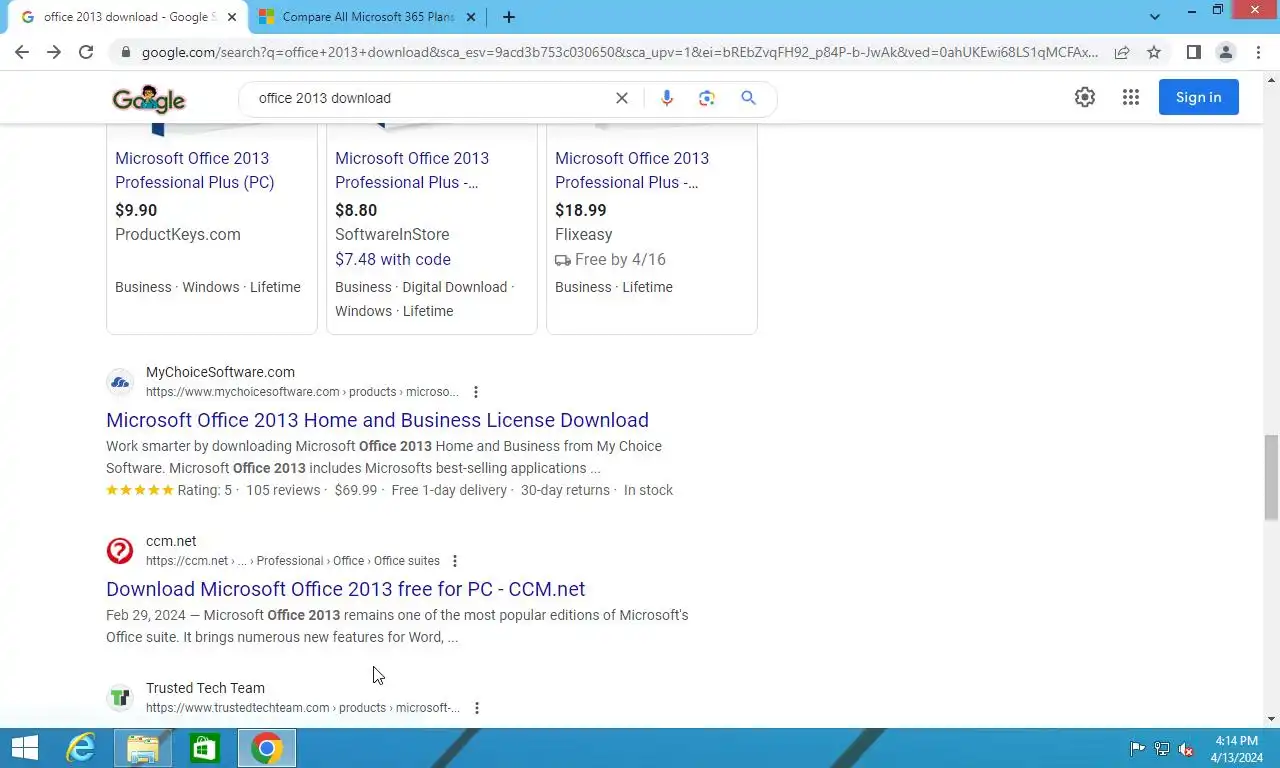
Task: Click the 105 reviews rating text
Action: pyautogui.click(x=283, y=490)
